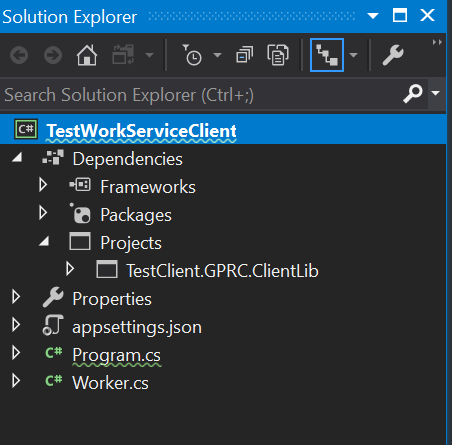
Task: Click the TestClient.GPRC.ClientLib window icon
Action: pyautogui.click(x=107, y=269)
